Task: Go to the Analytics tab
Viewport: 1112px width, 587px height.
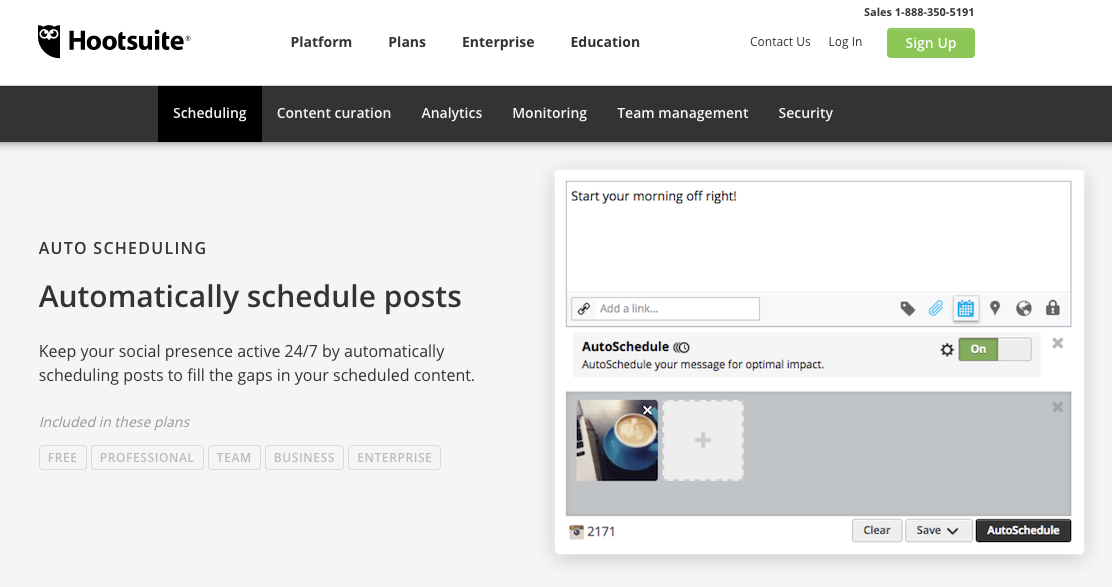Action: coord(452,113)
